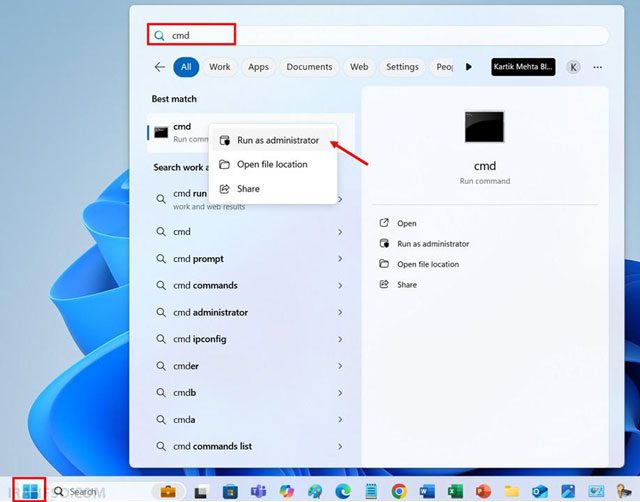
Task: Select the Web filter tab
Action: [x=359, y=67]
